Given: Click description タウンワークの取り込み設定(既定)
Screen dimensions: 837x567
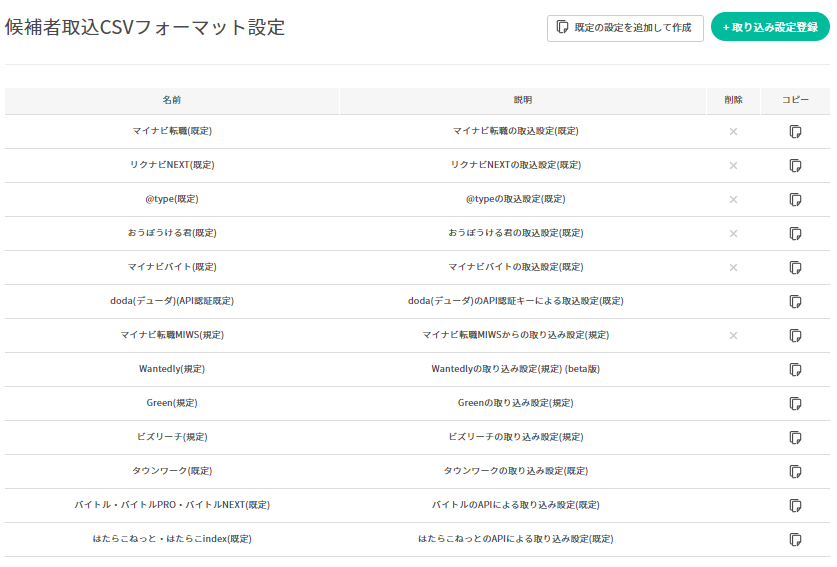Looking at the screenshot, I should coord(516,471).
